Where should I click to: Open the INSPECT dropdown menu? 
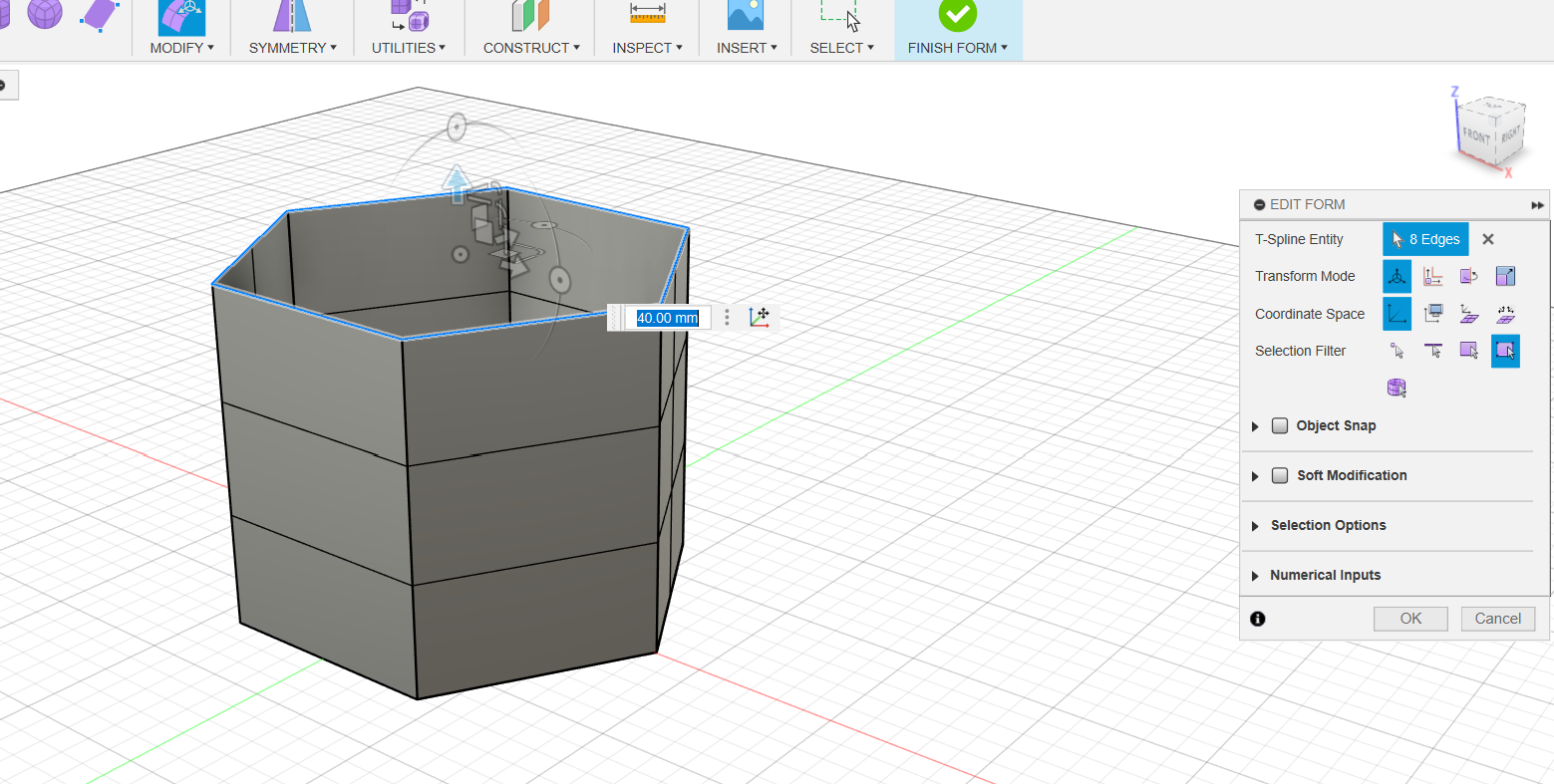coord(647,48)
